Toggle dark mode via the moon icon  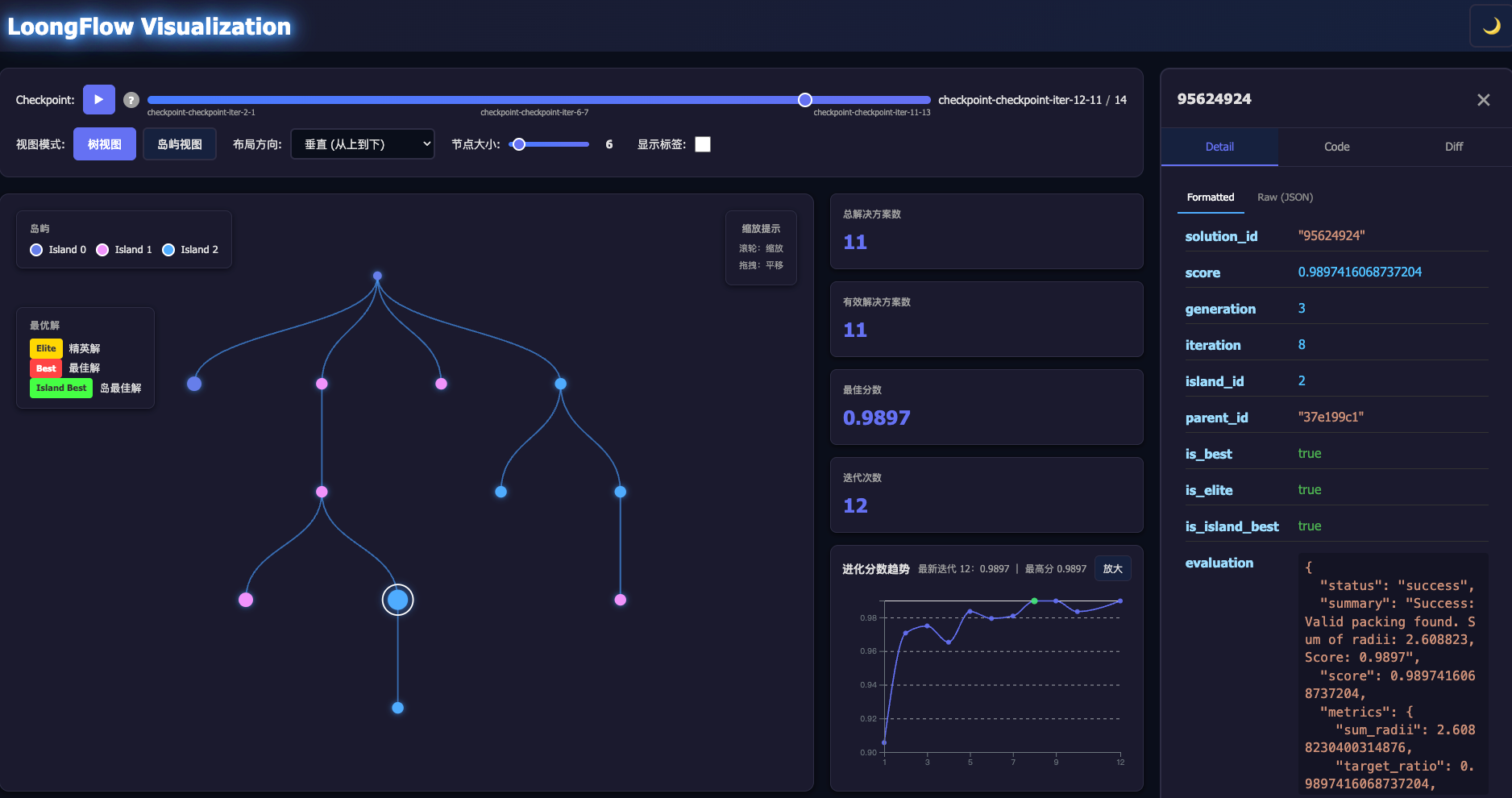[1492, 25]
